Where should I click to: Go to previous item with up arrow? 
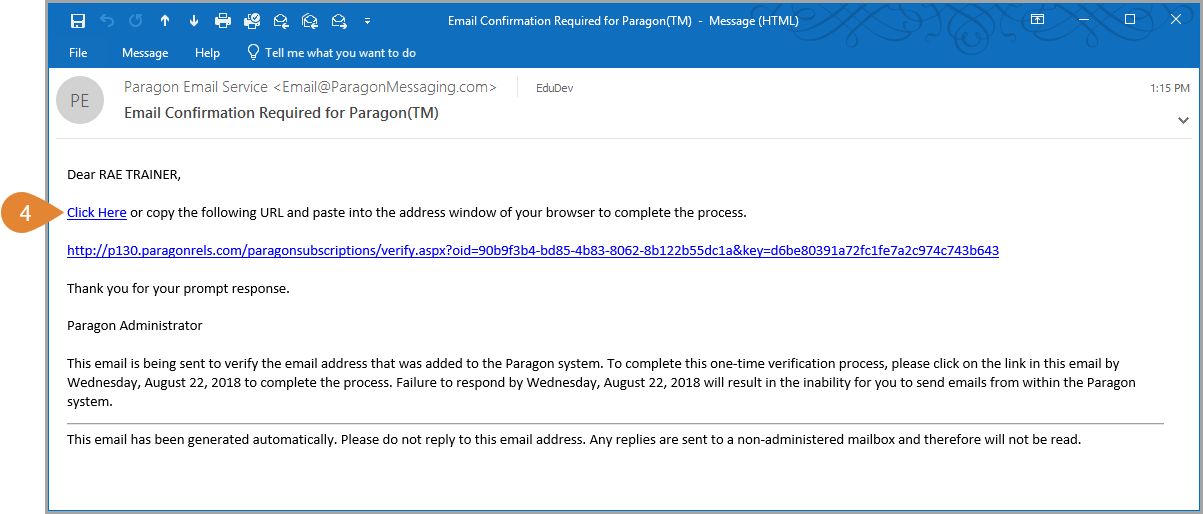165,20
